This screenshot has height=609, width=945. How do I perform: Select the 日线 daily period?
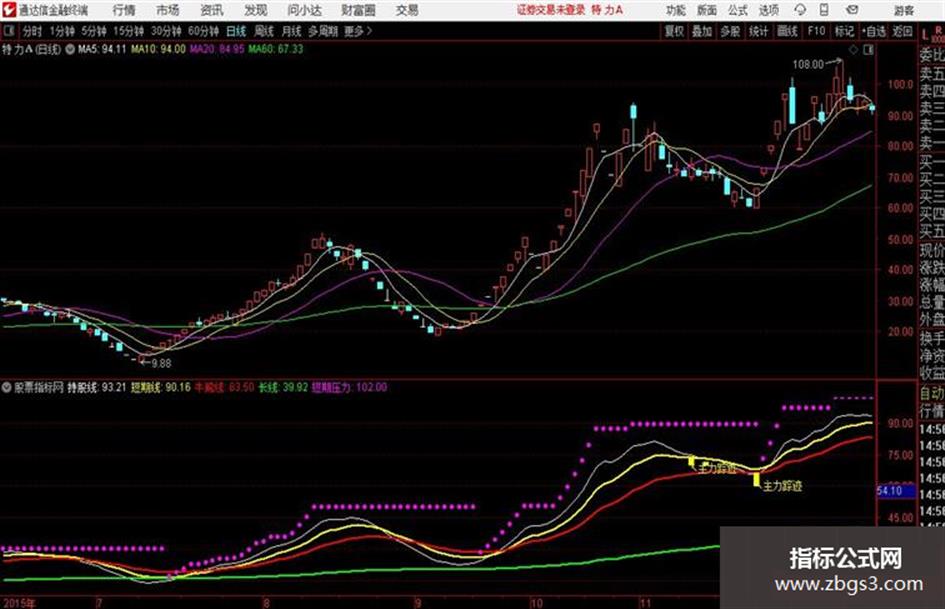[236, 31]
